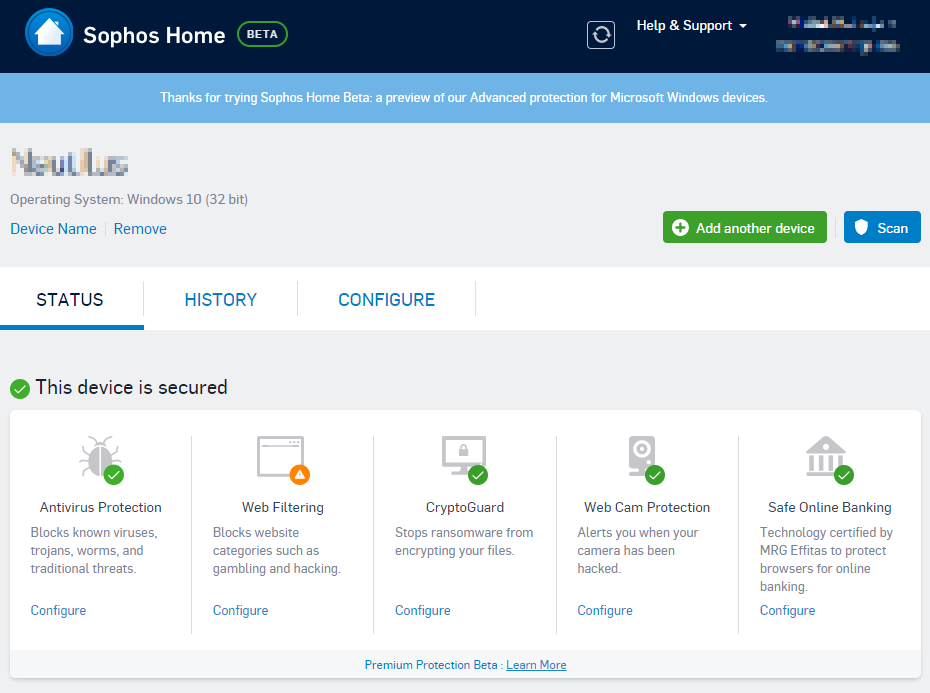Click the Web Cam Protection camera icon
930x693 pixels.
point(642,456)
